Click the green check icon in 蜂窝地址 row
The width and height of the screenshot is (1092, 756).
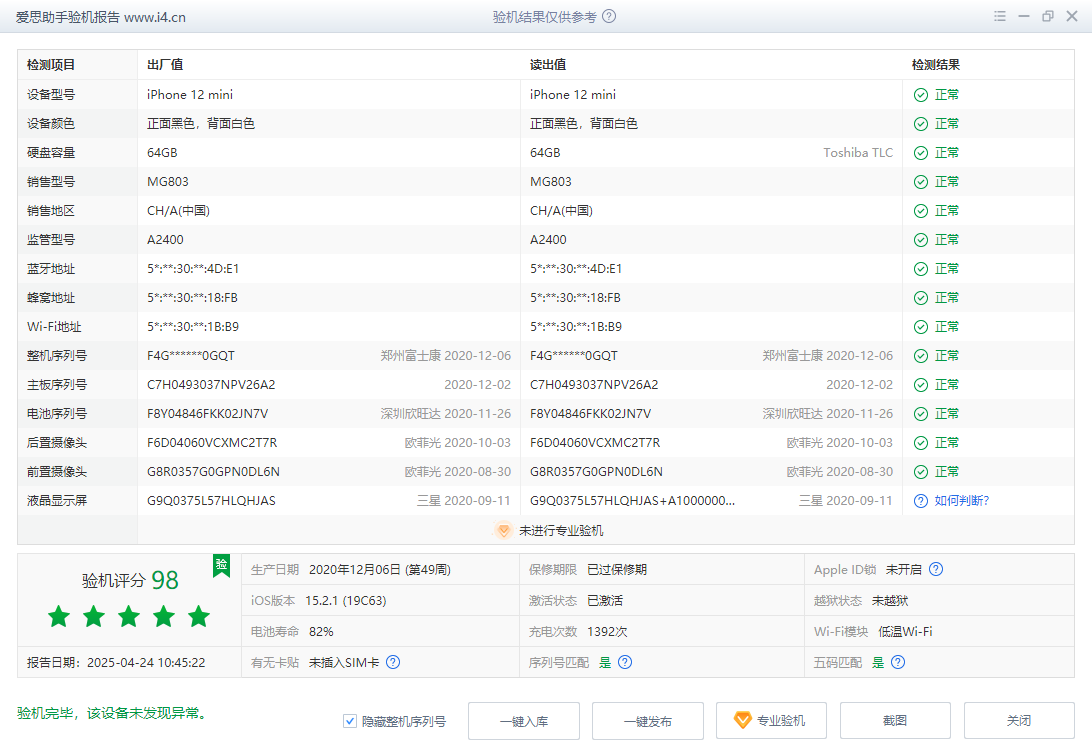pos(921,298)
